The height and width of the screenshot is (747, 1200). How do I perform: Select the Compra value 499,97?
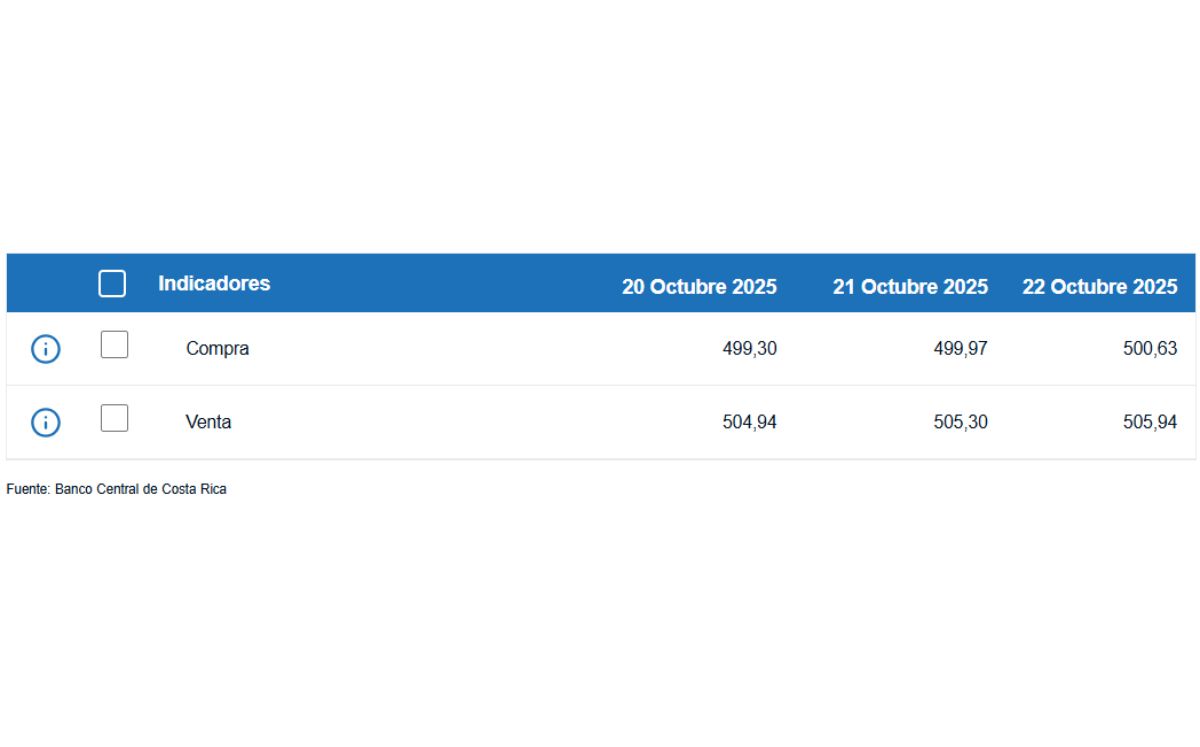click(960, 349)
